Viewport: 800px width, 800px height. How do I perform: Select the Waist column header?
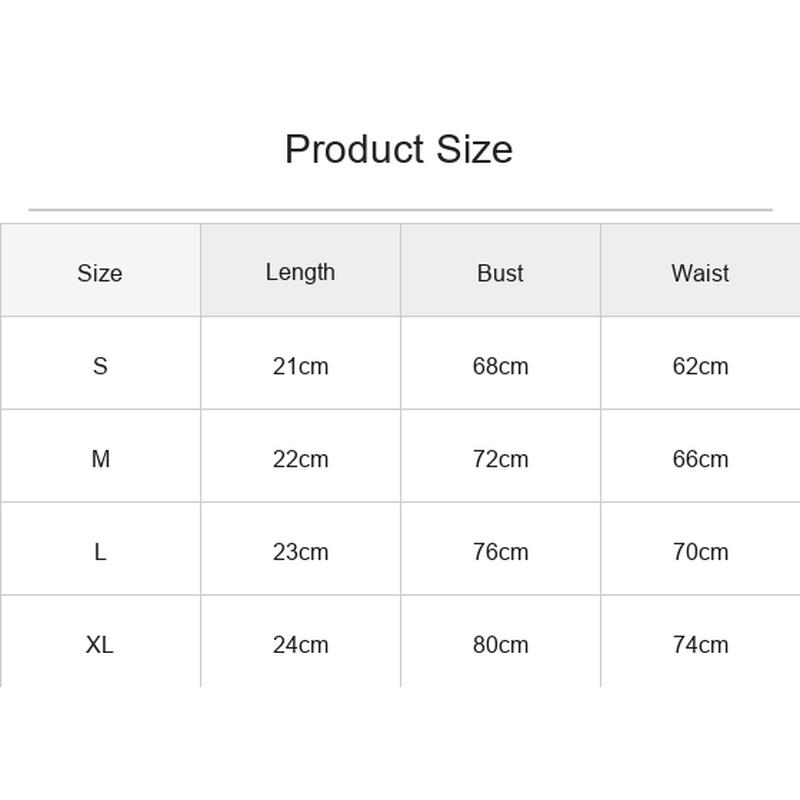click(700, 273)
